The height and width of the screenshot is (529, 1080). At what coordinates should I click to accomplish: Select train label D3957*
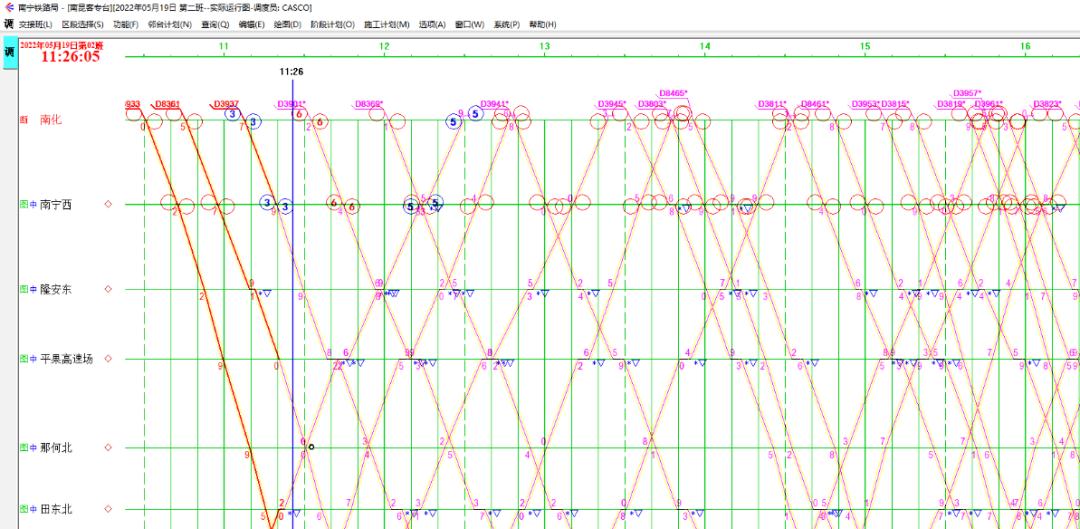point(966,93)
